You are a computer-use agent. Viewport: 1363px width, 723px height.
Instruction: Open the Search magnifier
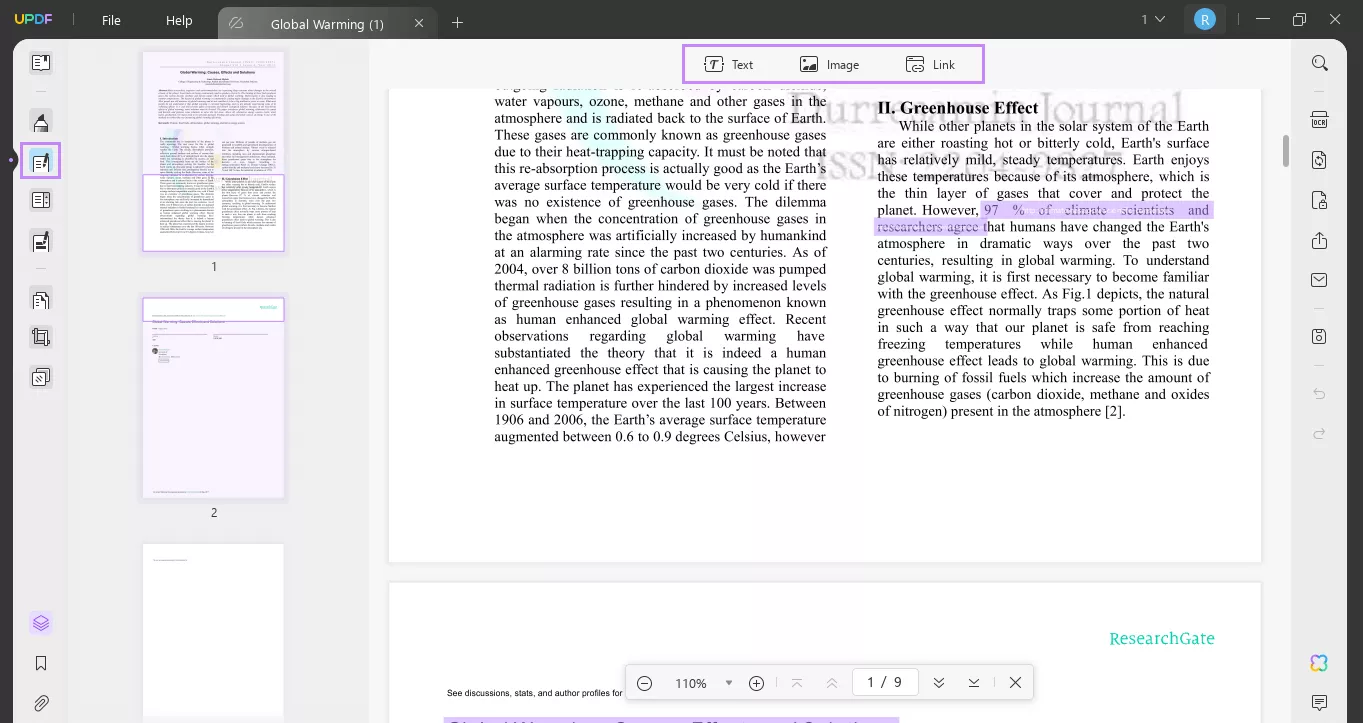(1320, 63)
